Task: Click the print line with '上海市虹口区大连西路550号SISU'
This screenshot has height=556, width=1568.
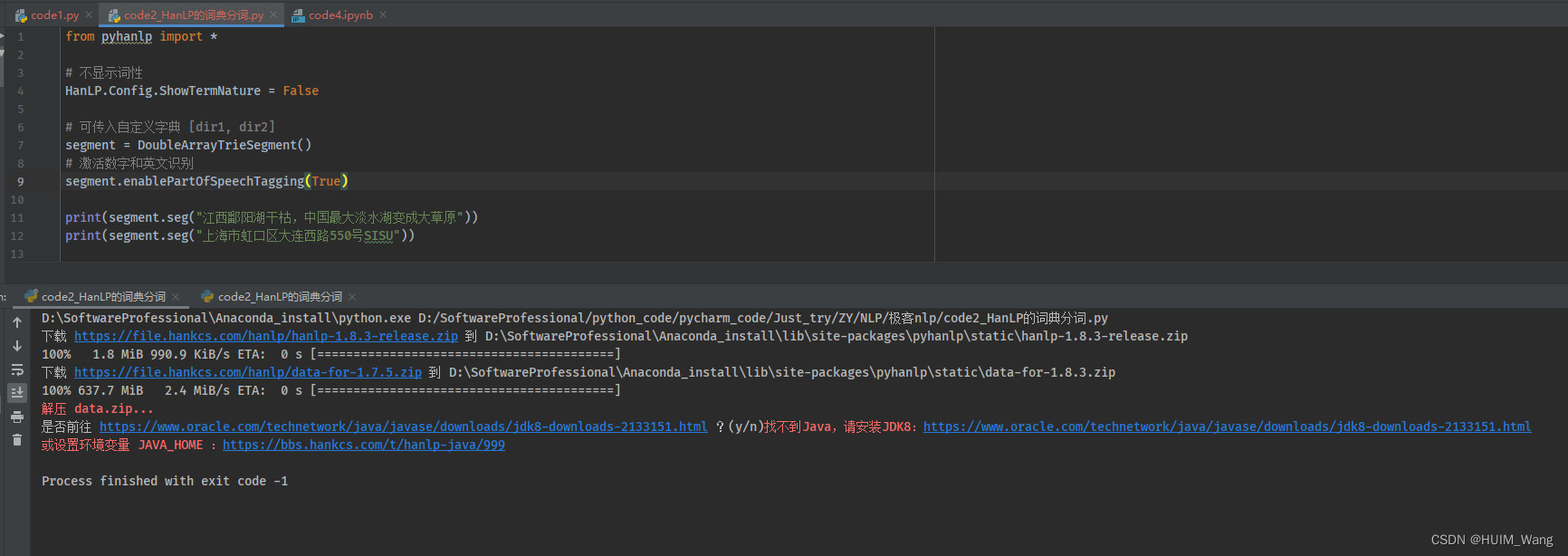Action: click(x=240, y=235)
